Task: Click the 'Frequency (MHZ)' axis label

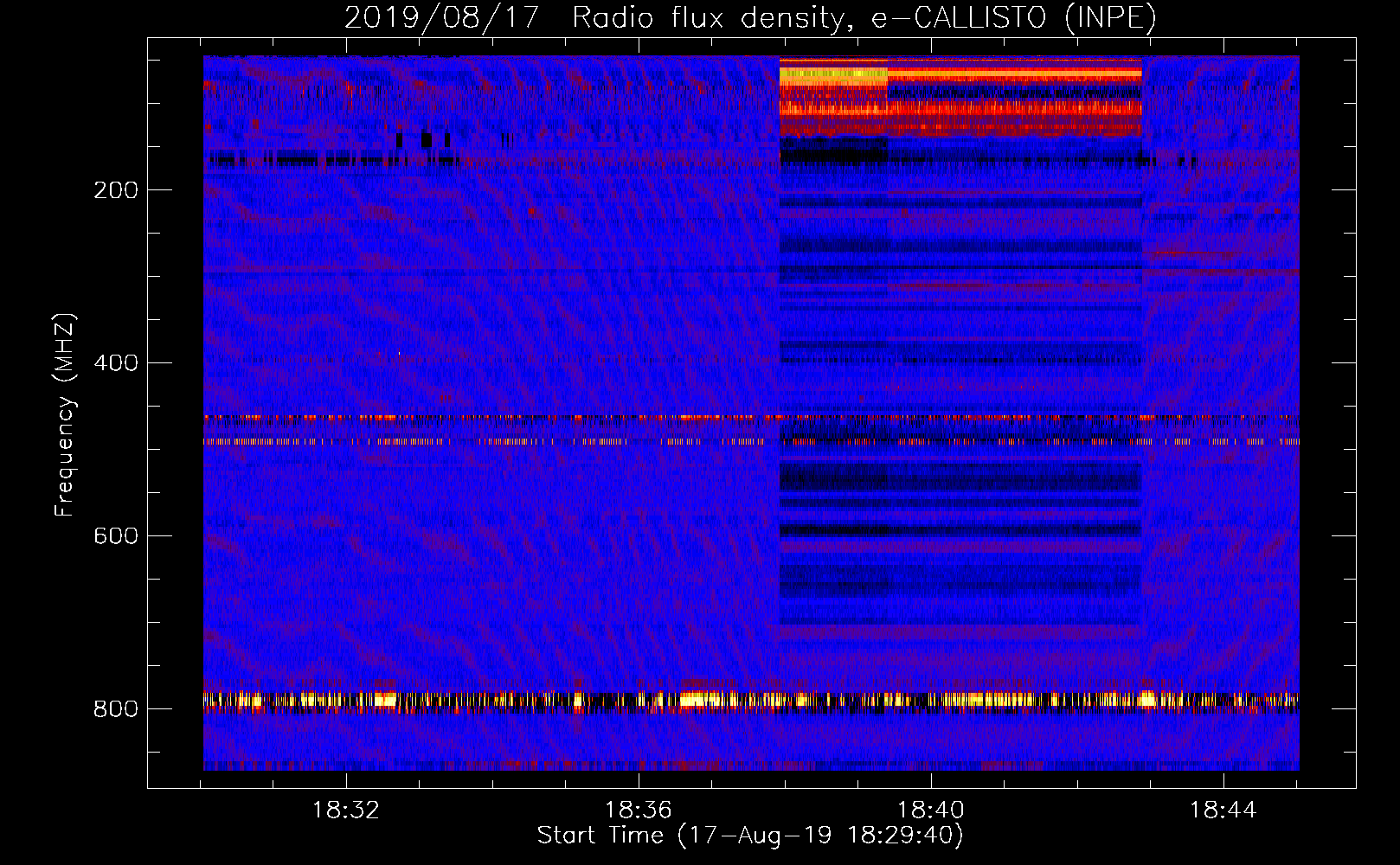Action: (x=64, y=414)
